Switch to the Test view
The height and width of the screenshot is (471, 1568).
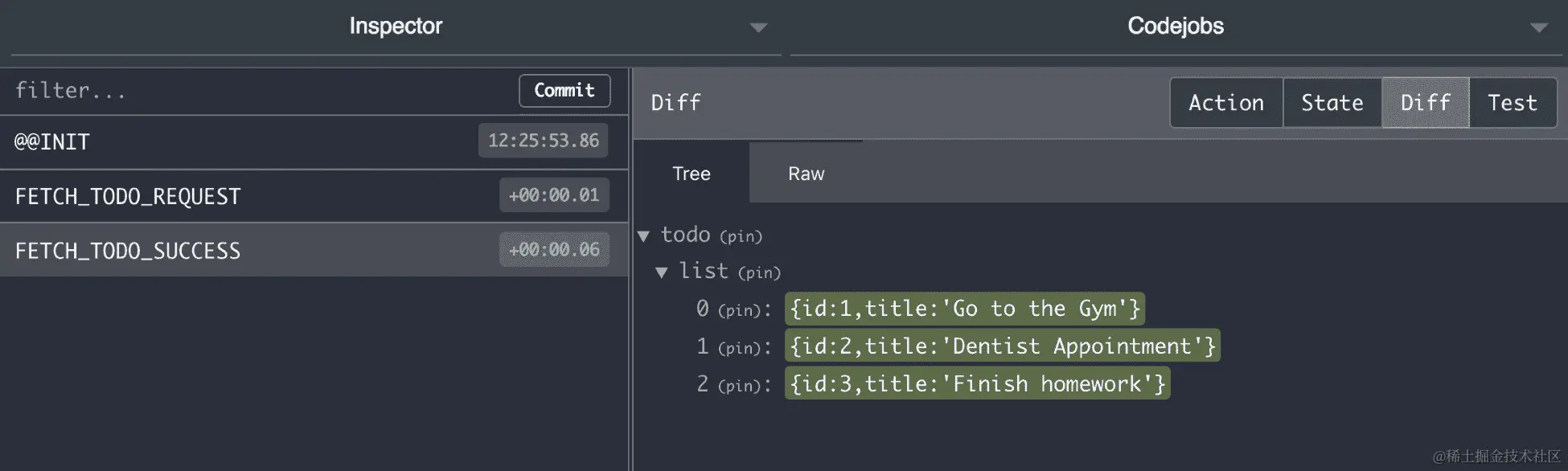[1513, 103]
